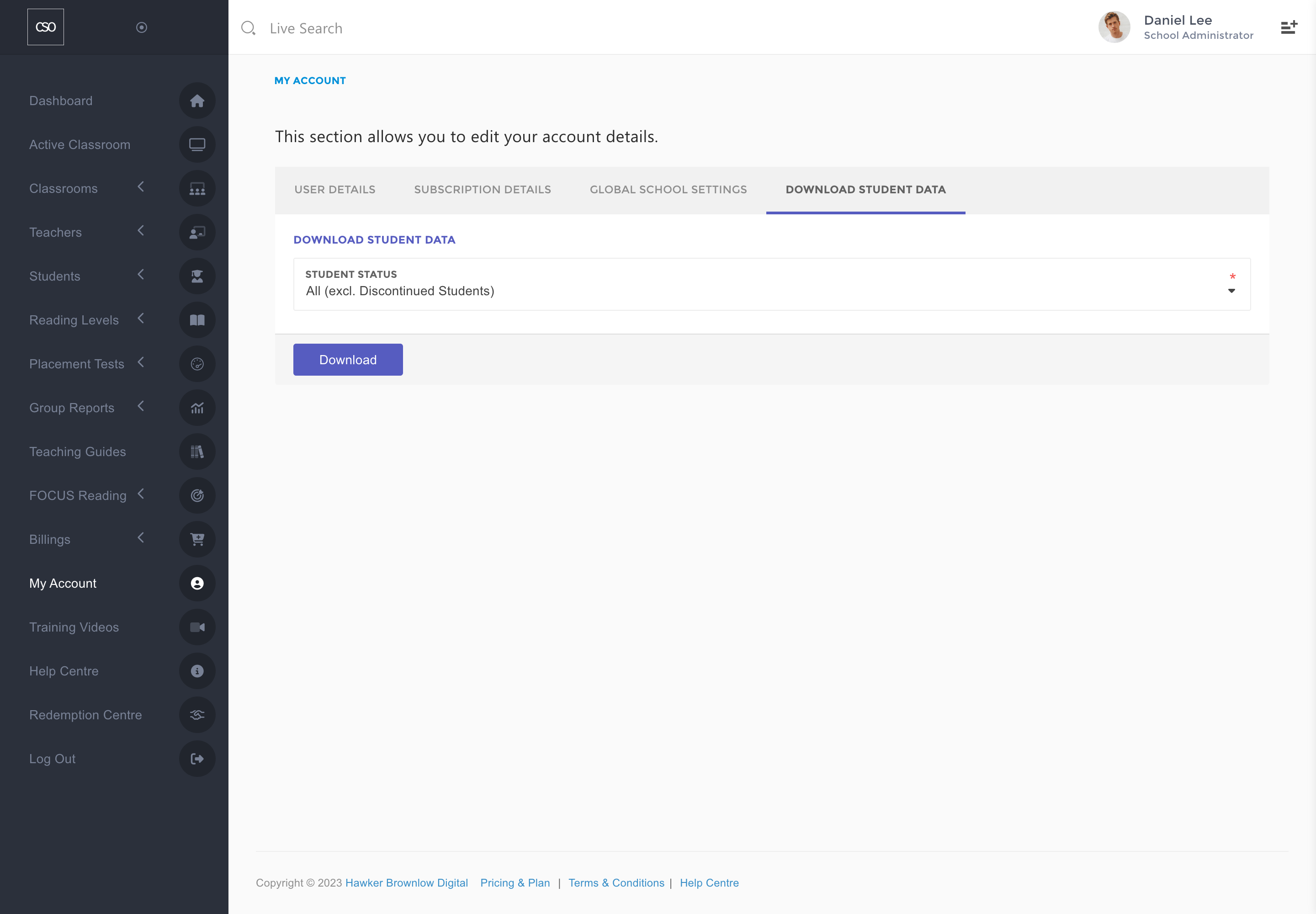
Task: Open the Global School Settings tab
Action: coord(668,190)
